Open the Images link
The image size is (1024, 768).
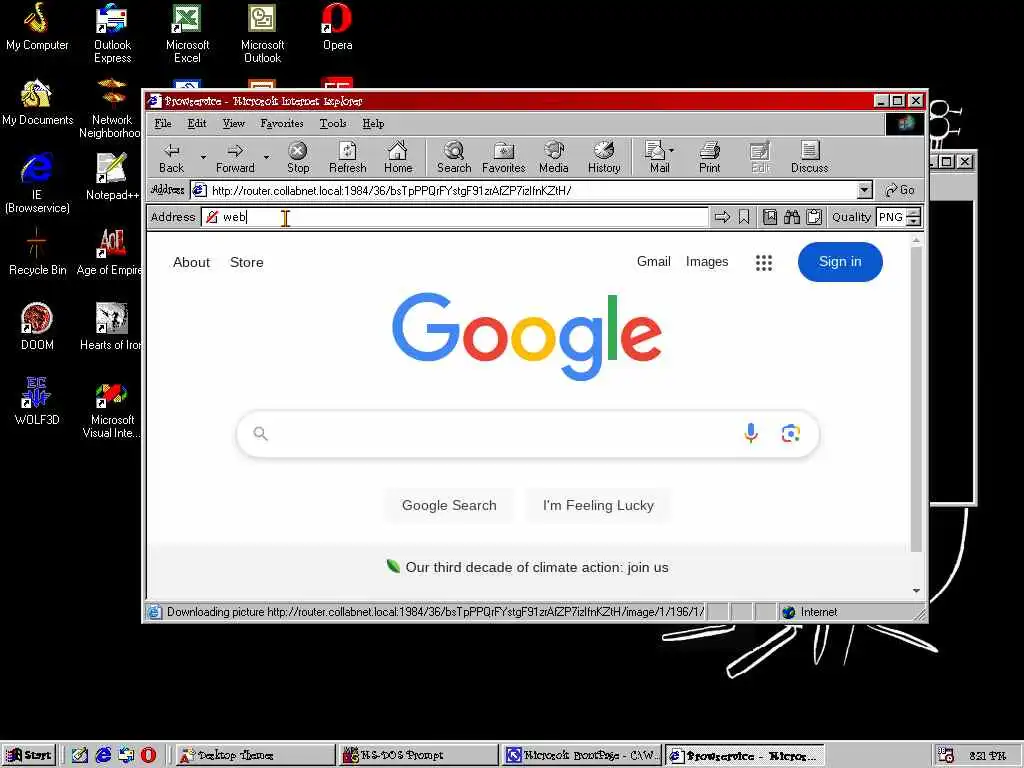[707, 261]
